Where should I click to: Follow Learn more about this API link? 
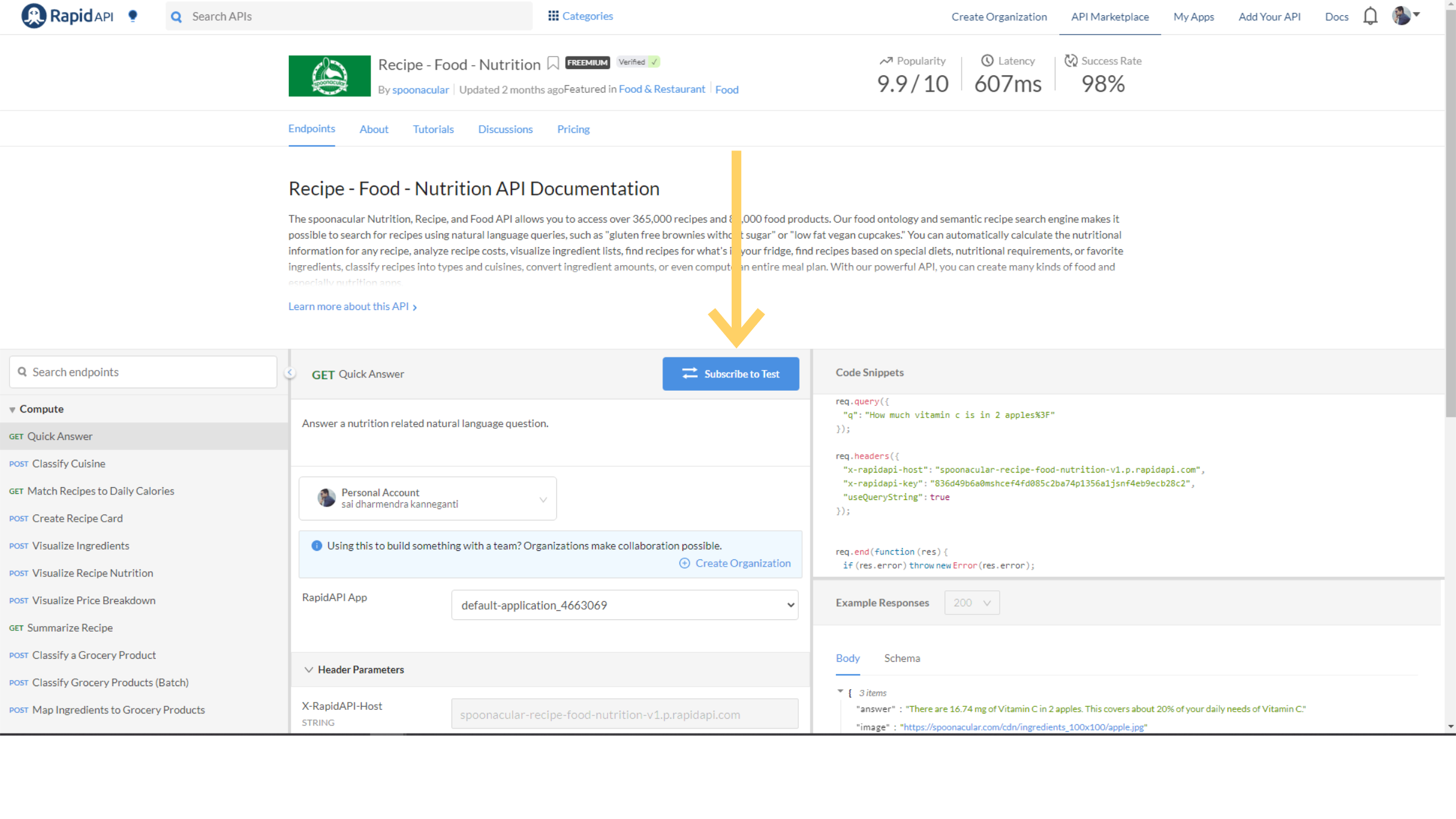tap(352, 306)
